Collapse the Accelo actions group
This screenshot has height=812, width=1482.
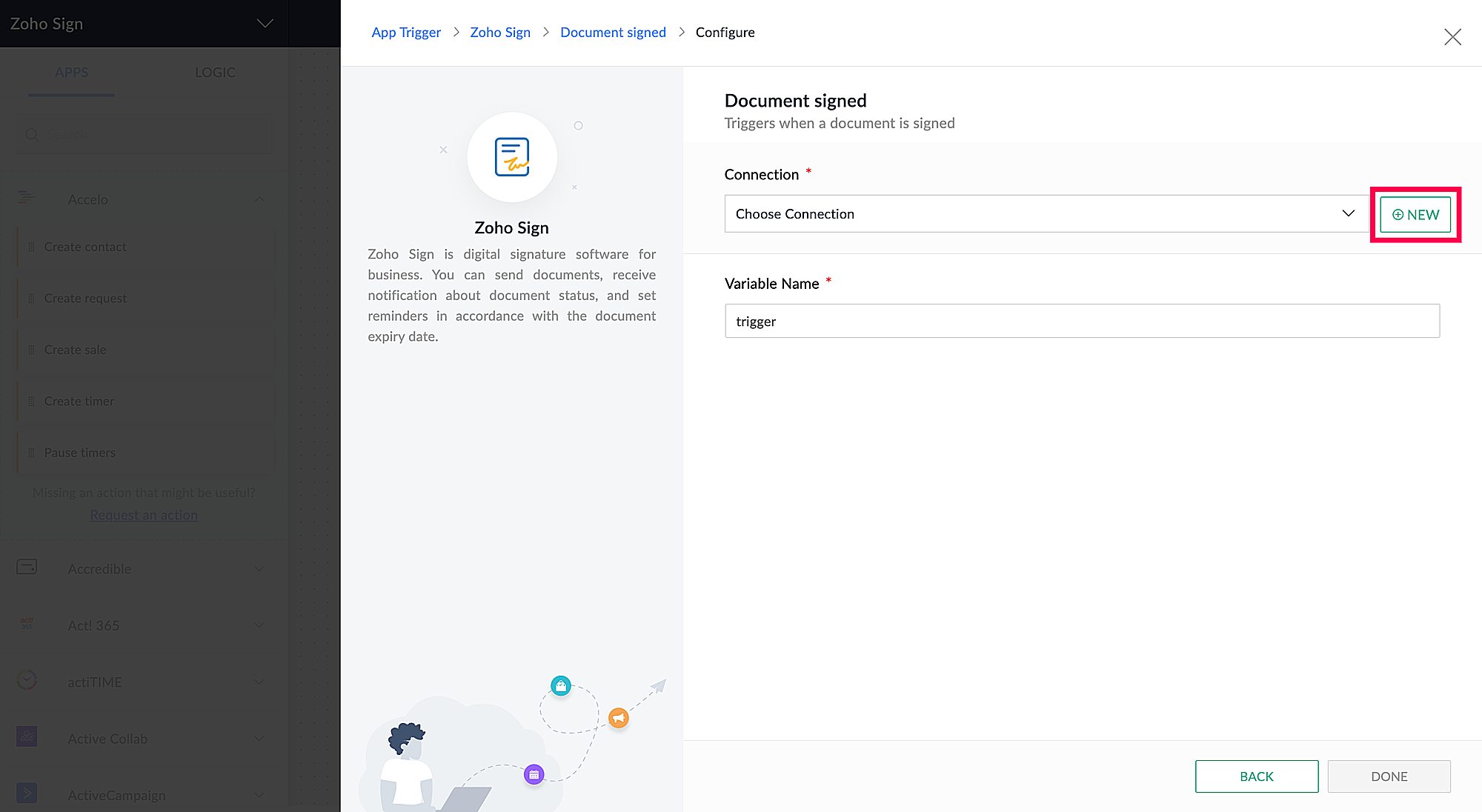click(x=259, y=199)
